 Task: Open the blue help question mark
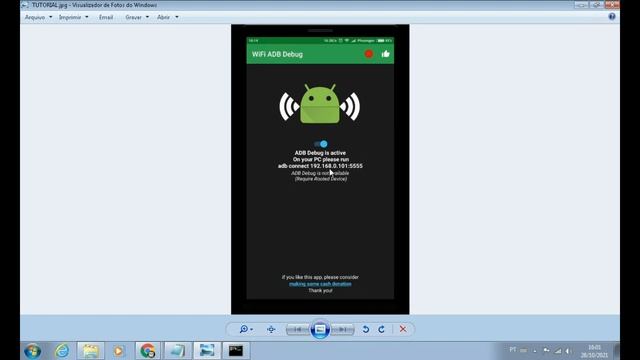(612, 16)
